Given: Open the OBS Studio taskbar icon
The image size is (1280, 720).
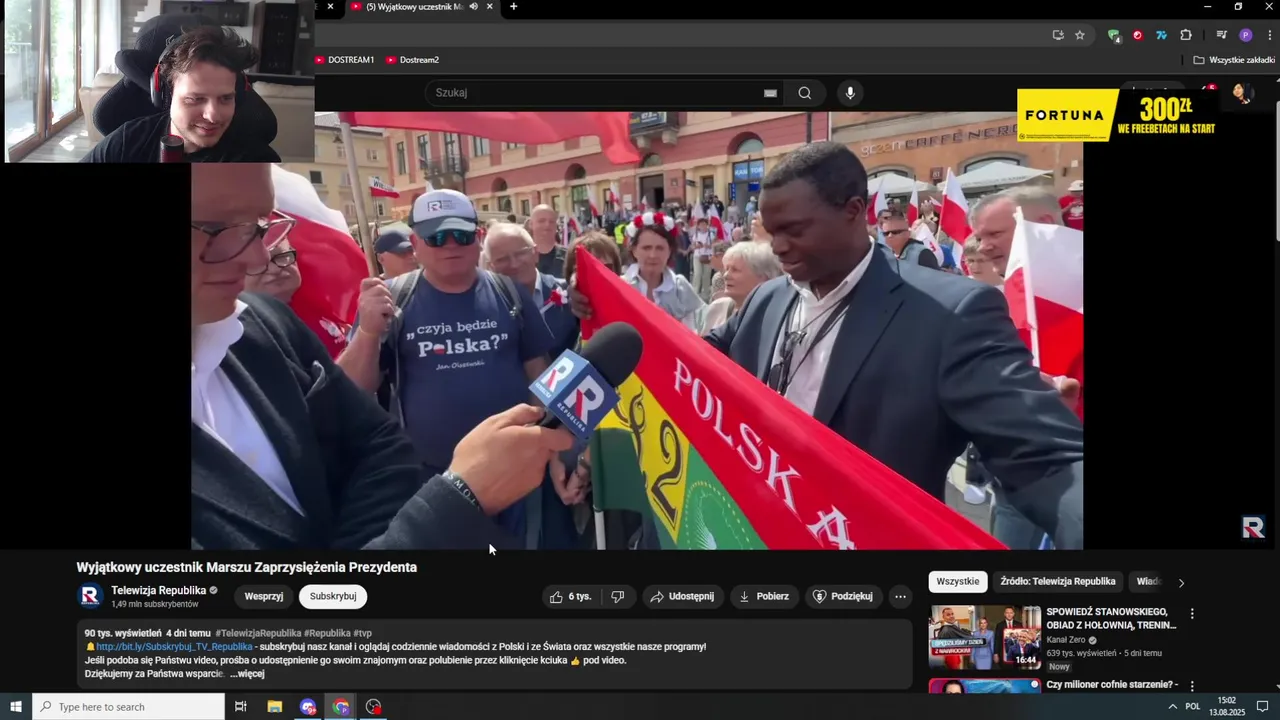Looking at the screenshot, I should [374, 707].
